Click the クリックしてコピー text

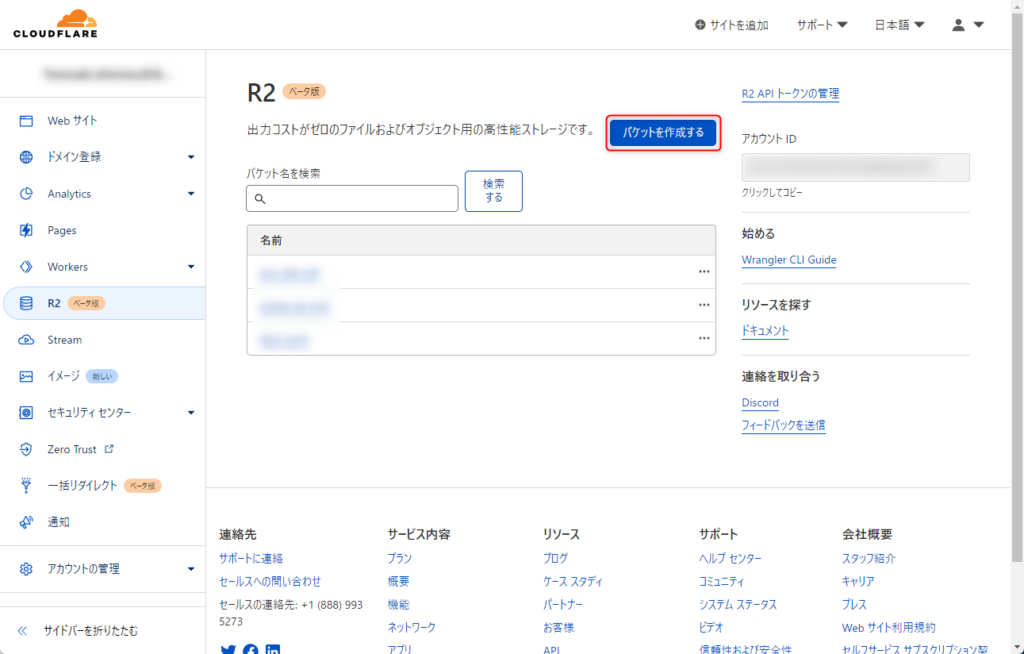pos(772,193)
